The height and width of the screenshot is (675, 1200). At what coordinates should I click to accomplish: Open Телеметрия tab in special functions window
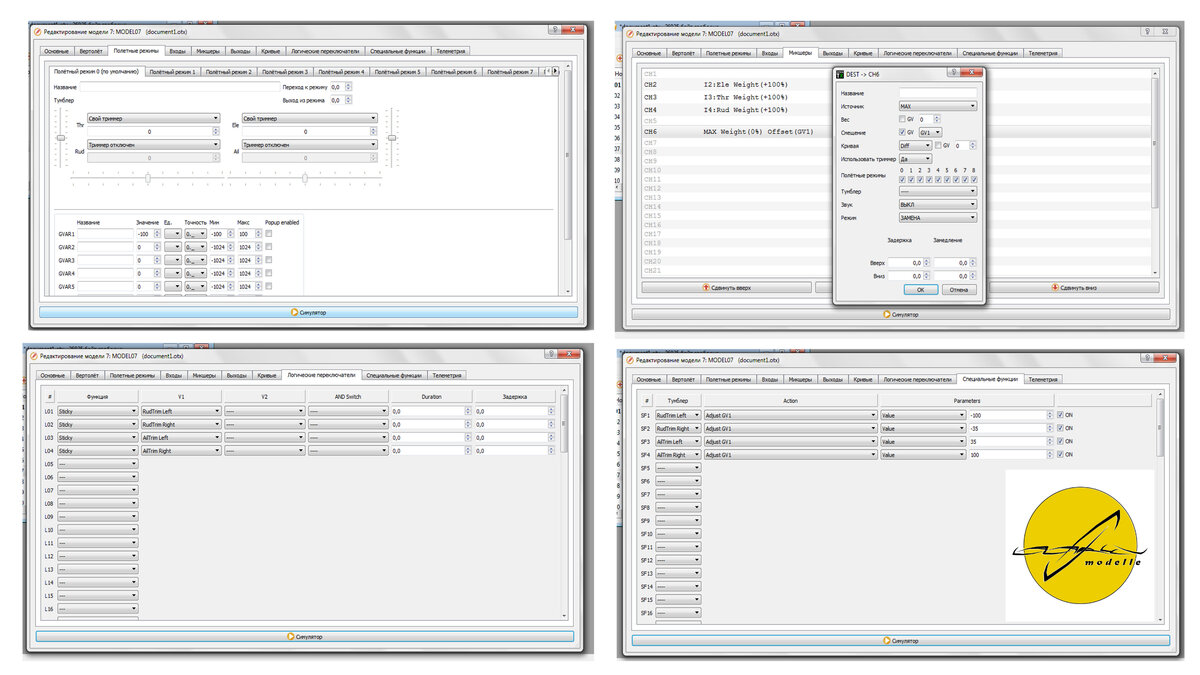tap(1042, 379)
